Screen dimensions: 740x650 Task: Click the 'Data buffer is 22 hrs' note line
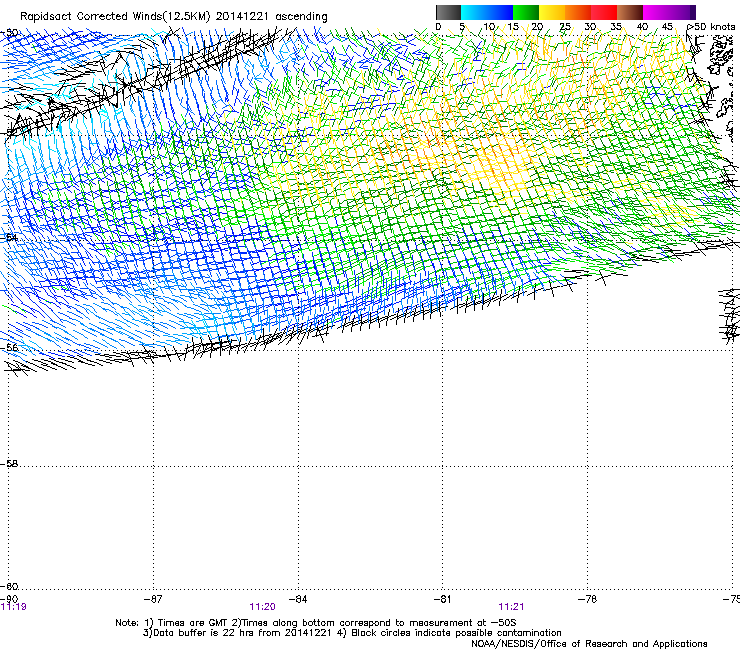tap(352, 633)
